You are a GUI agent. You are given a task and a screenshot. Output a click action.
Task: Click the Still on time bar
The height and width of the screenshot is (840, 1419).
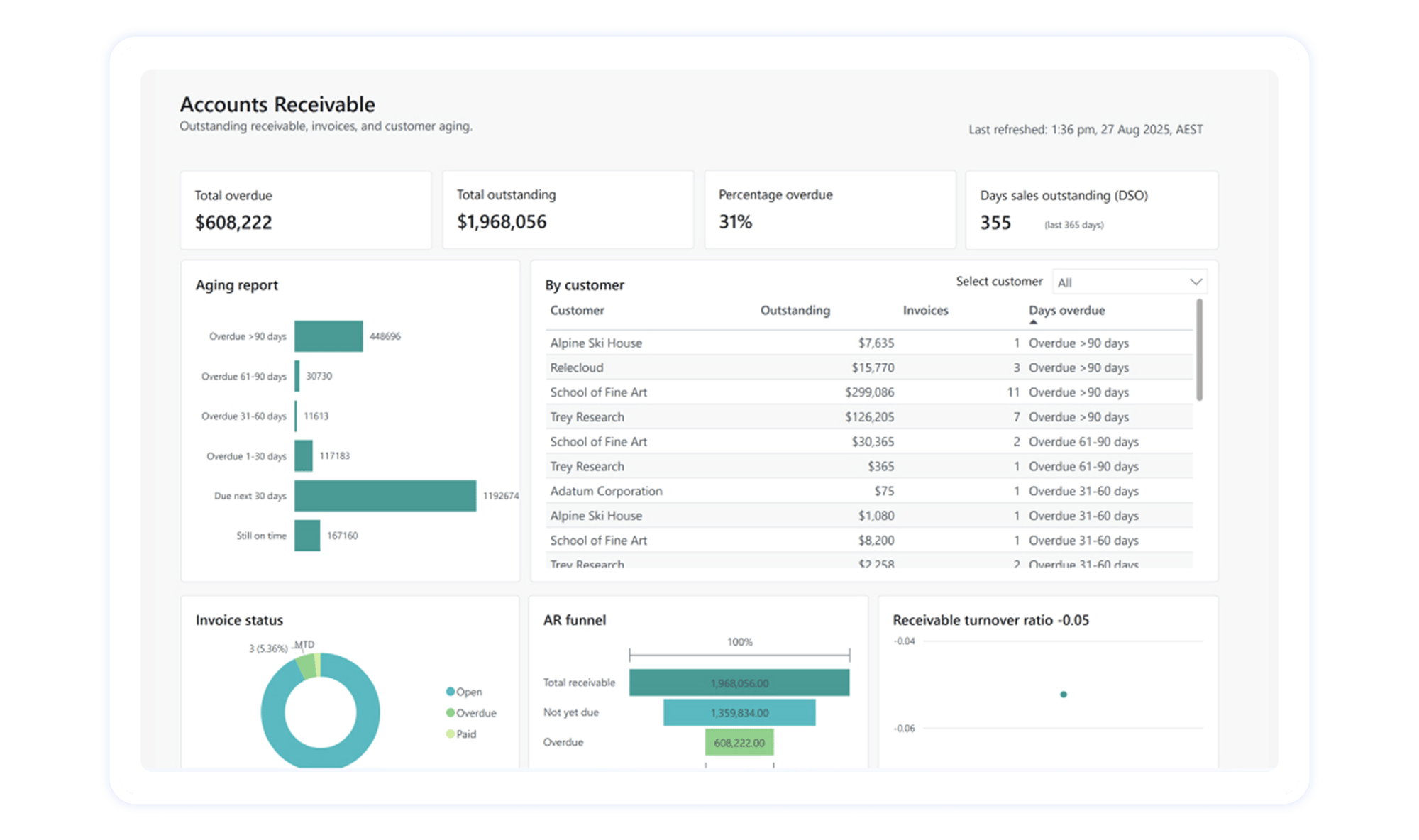pyautogui.click(x=307, y=536)
